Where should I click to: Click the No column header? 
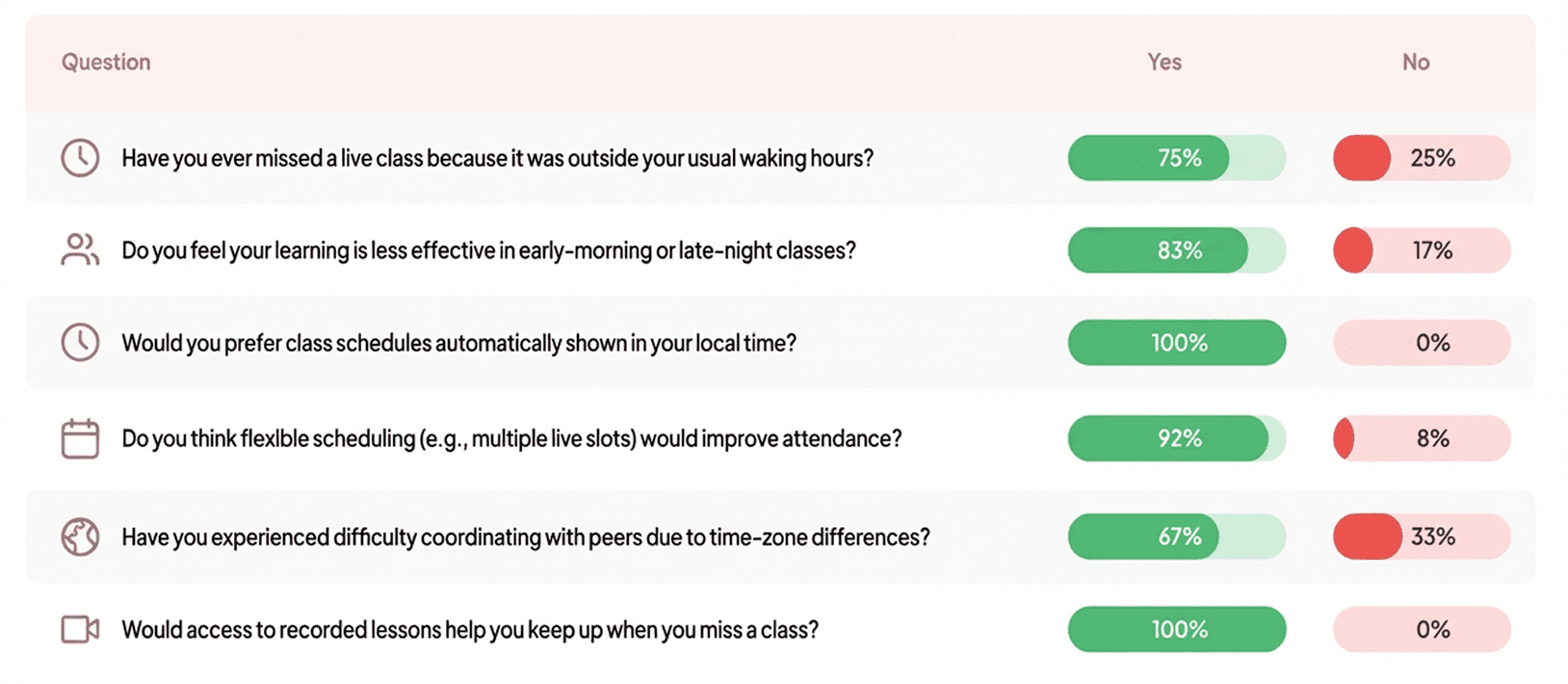(1415, 63)
